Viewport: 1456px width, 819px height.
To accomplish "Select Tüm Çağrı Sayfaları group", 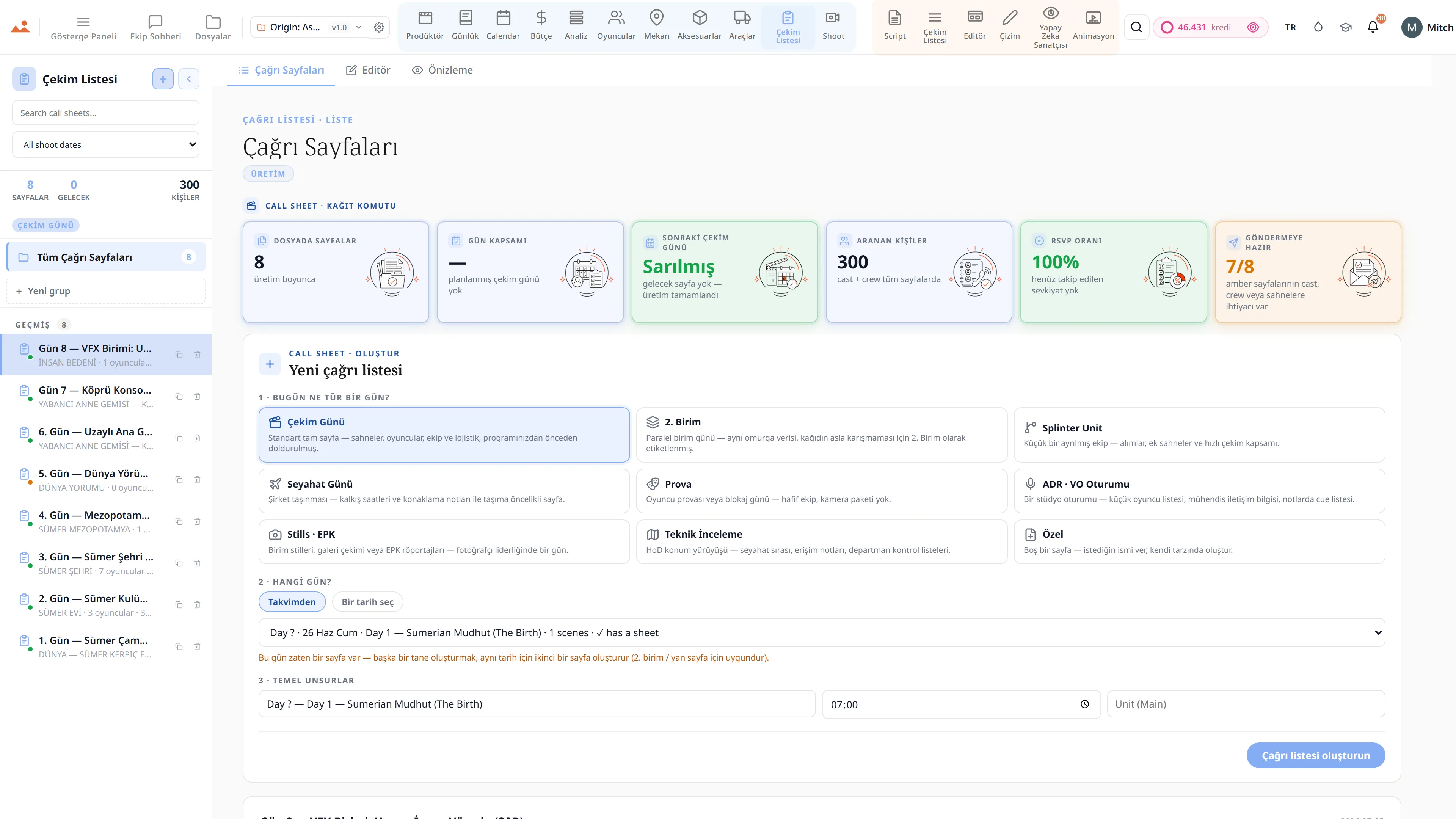I will [106, 257].
